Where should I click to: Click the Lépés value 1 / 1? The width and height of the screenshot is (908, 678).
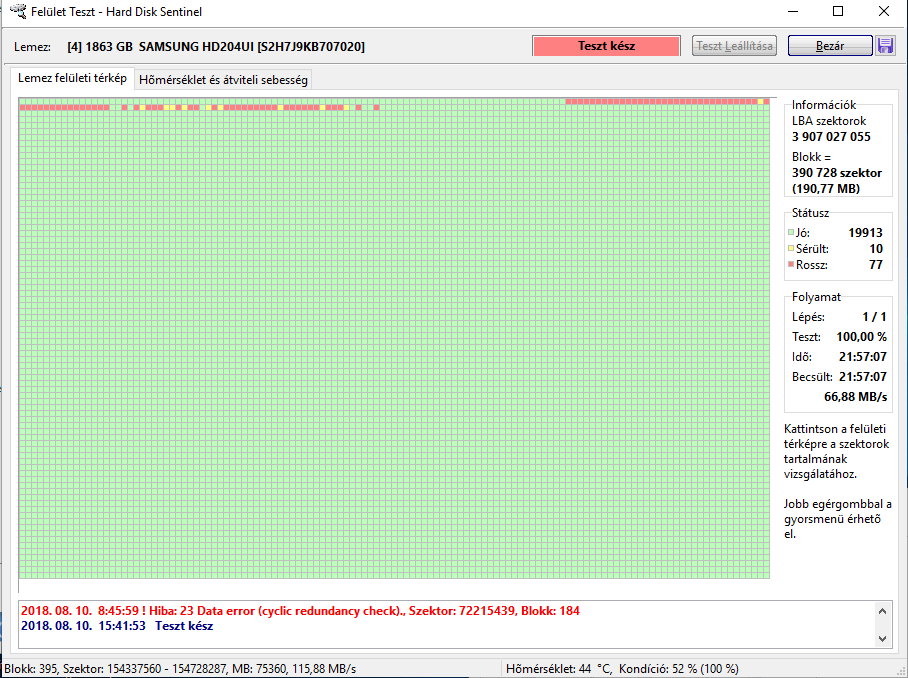(874, 317)
